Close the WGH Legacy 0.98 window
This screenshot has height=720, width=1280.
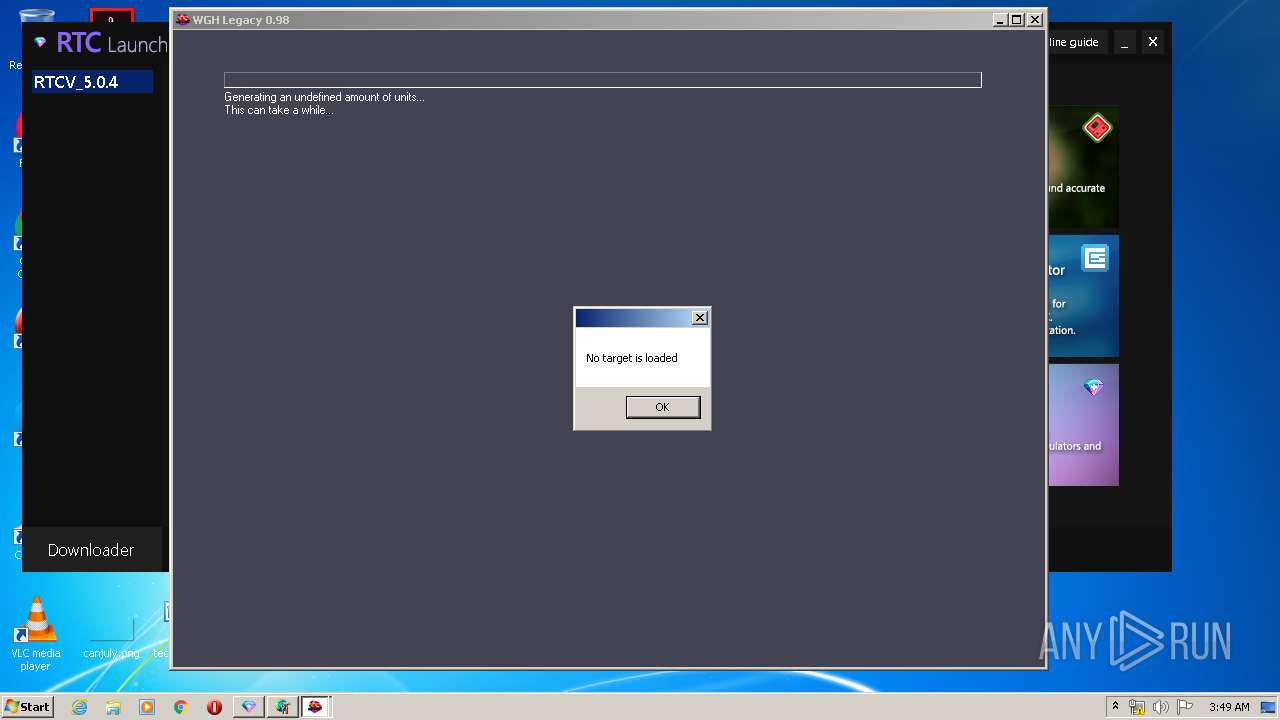[x=1035, y=19]
